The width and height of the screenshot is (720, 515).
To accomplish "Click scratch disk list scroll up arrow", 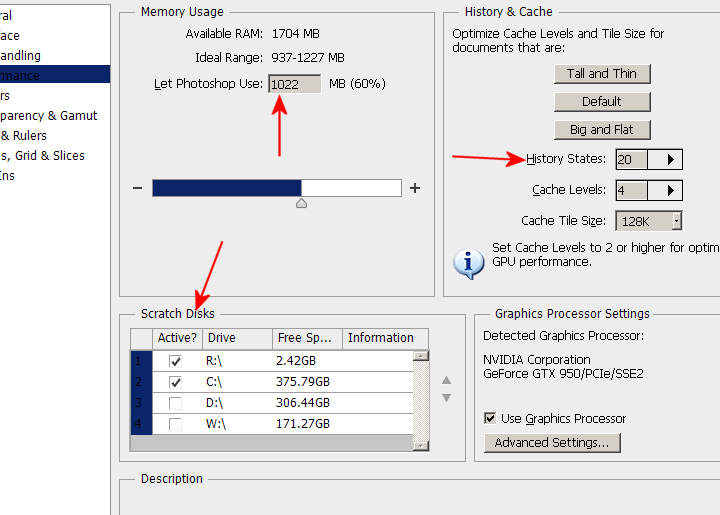I will 421,356.
